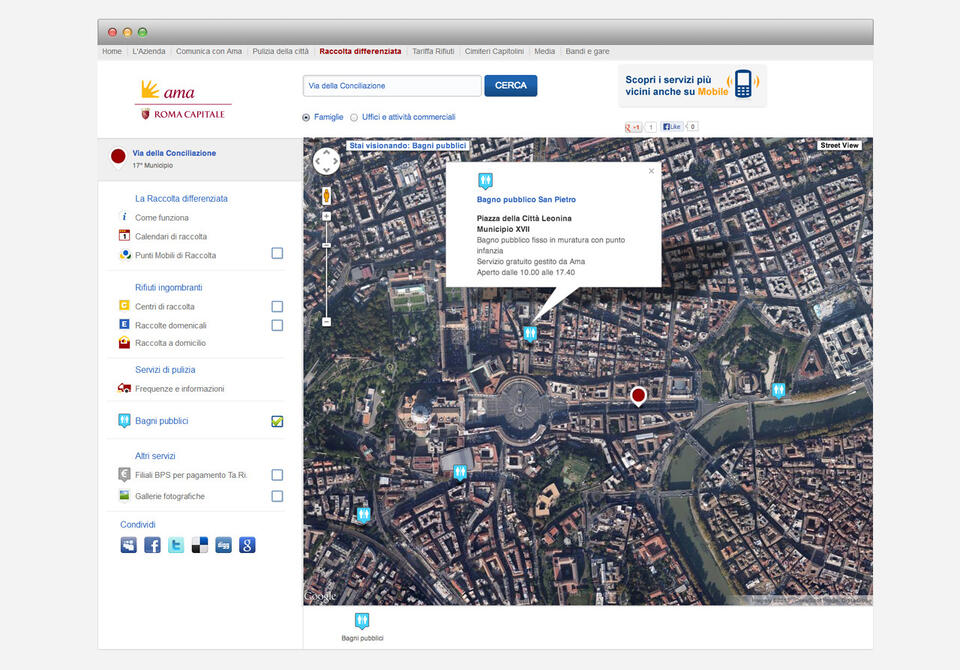The height and width of the screenshot is (670, 960).
Task: Open the L'Azienda menu item
Action: (149, 51)
